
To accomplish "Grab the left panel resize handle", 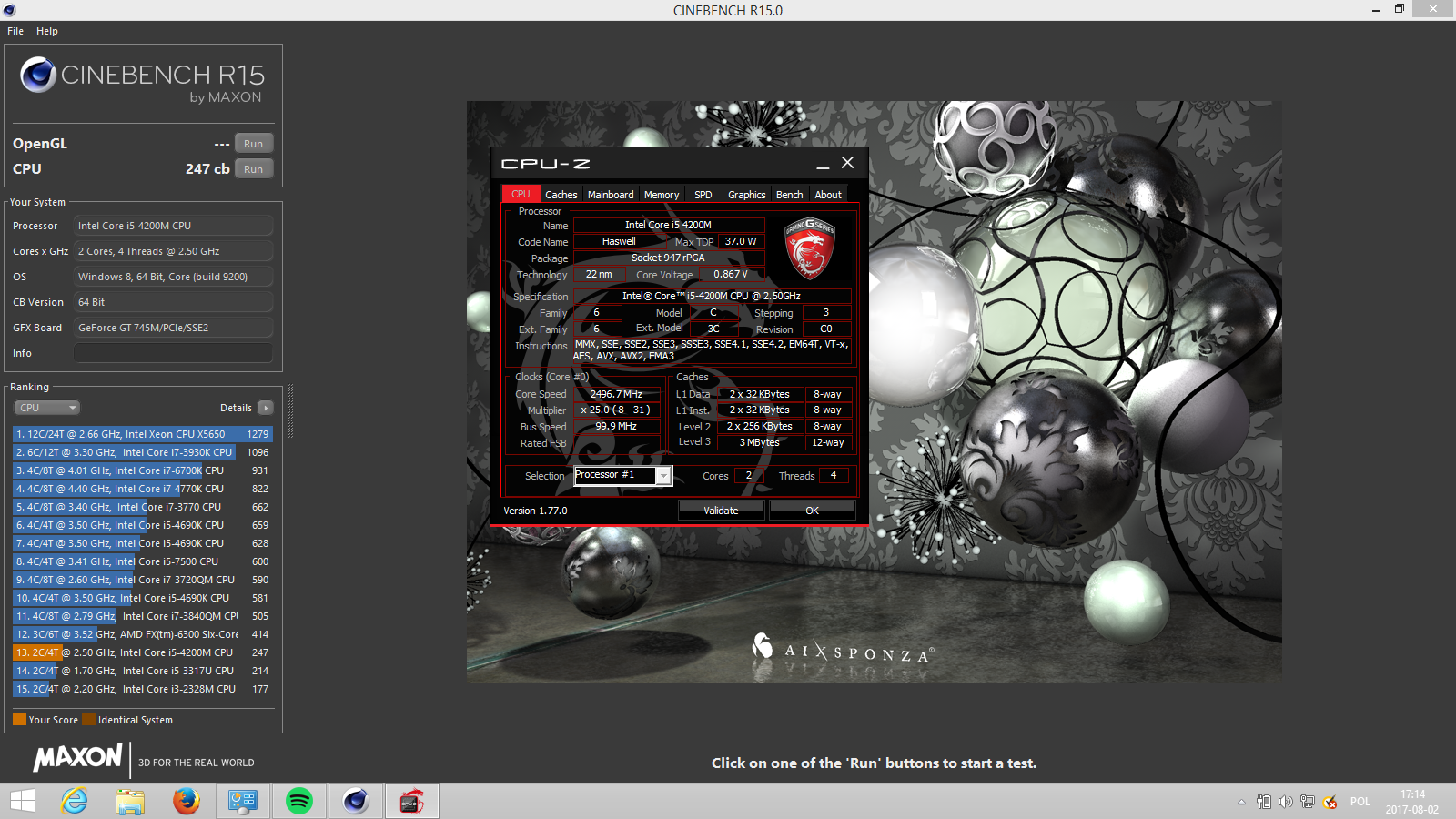I will click(290, 411).
